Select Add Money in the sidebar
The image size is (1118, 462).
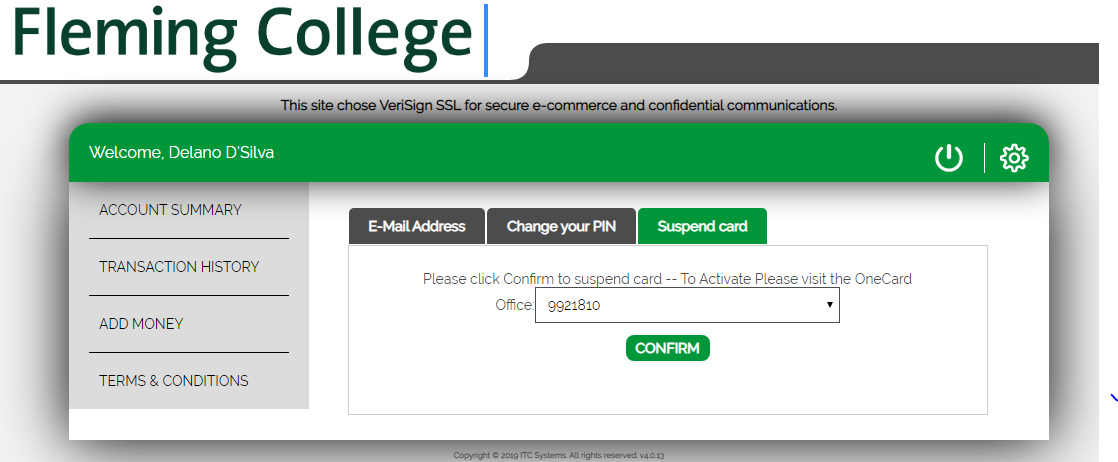point(141,324)
